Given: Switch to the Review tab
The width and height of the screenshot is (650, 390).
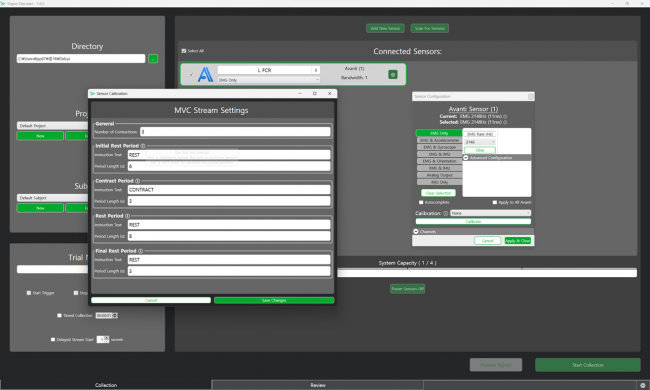Looking at the screenshot, I should (318, 385).
